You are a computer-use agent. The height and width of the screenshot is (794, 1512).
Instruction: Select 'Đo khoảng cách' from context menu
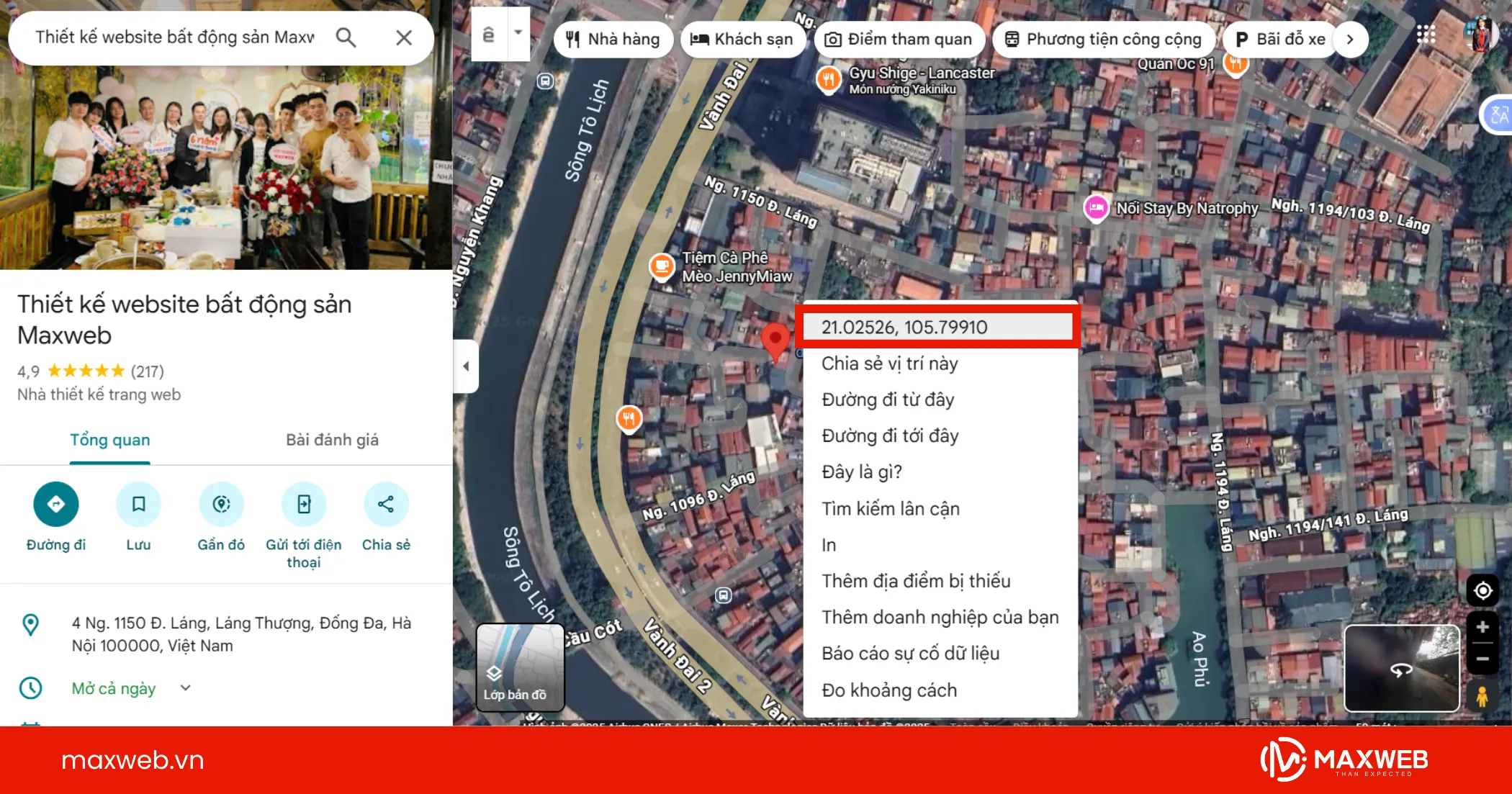click(889, 690)
